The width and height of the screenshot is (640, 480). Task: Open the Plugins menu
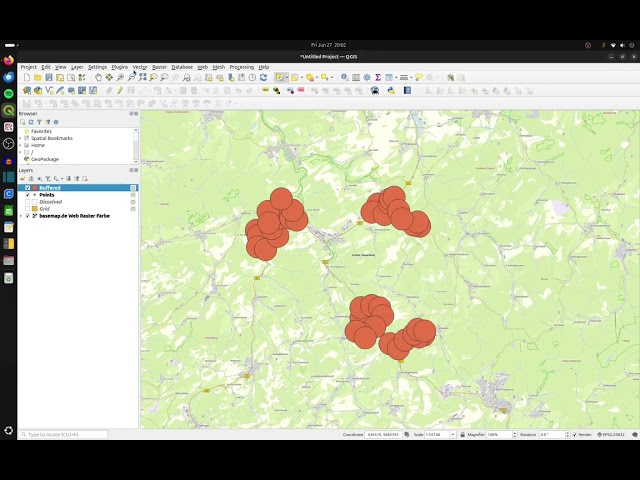tap(120, 67)
